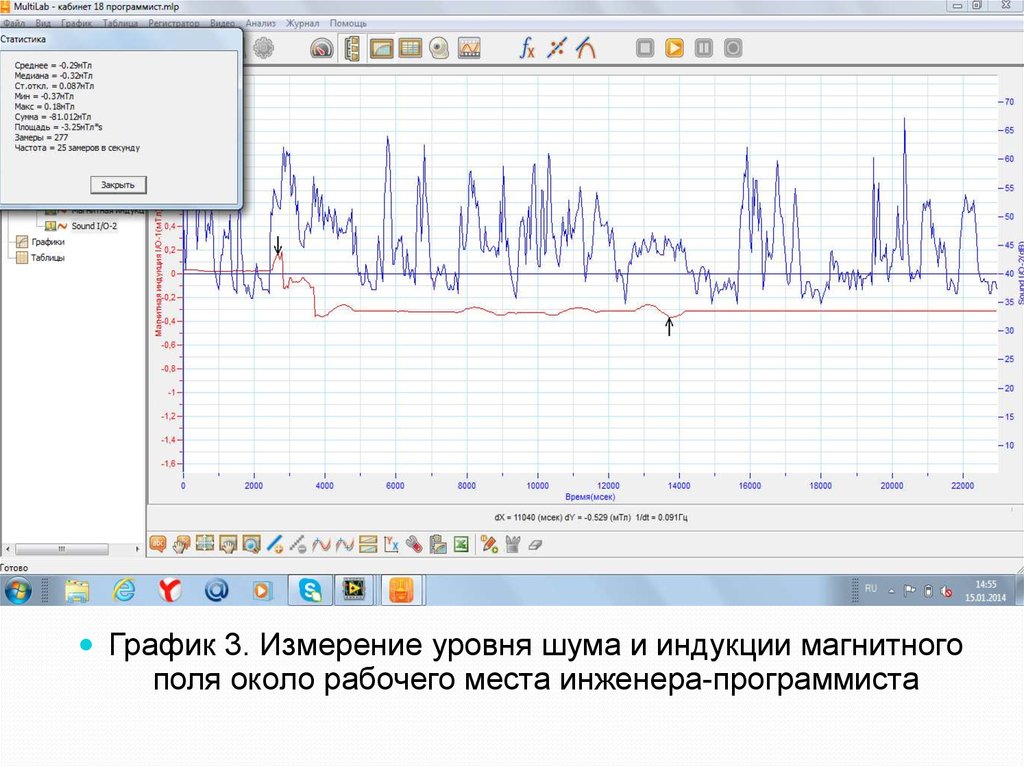Toggle the graph window view icon
Screen dimensions: 1024x767
(x=381, y=47)
